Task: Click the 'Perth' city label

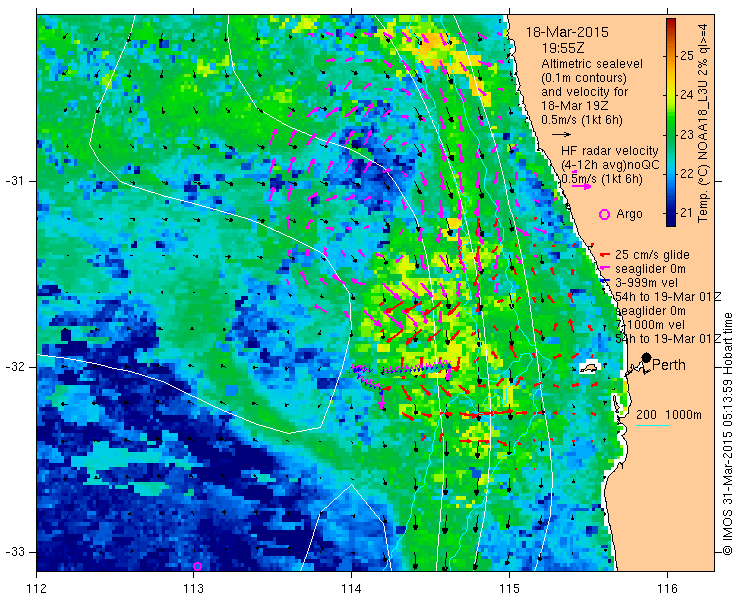Action: click(669, 365)
